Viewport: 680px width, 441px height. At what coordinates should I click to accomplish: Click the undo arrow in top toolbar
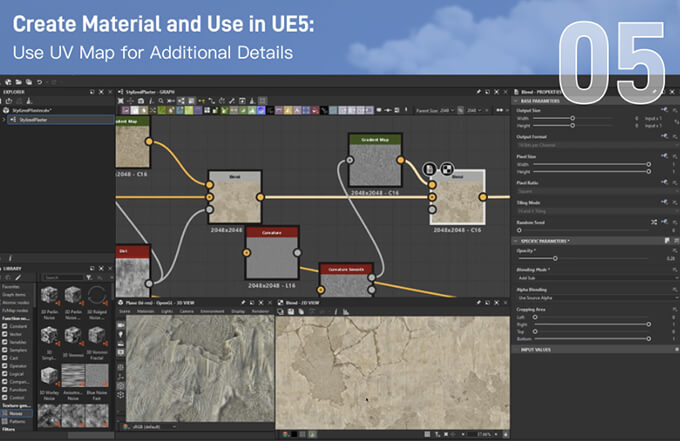point(39,82)
